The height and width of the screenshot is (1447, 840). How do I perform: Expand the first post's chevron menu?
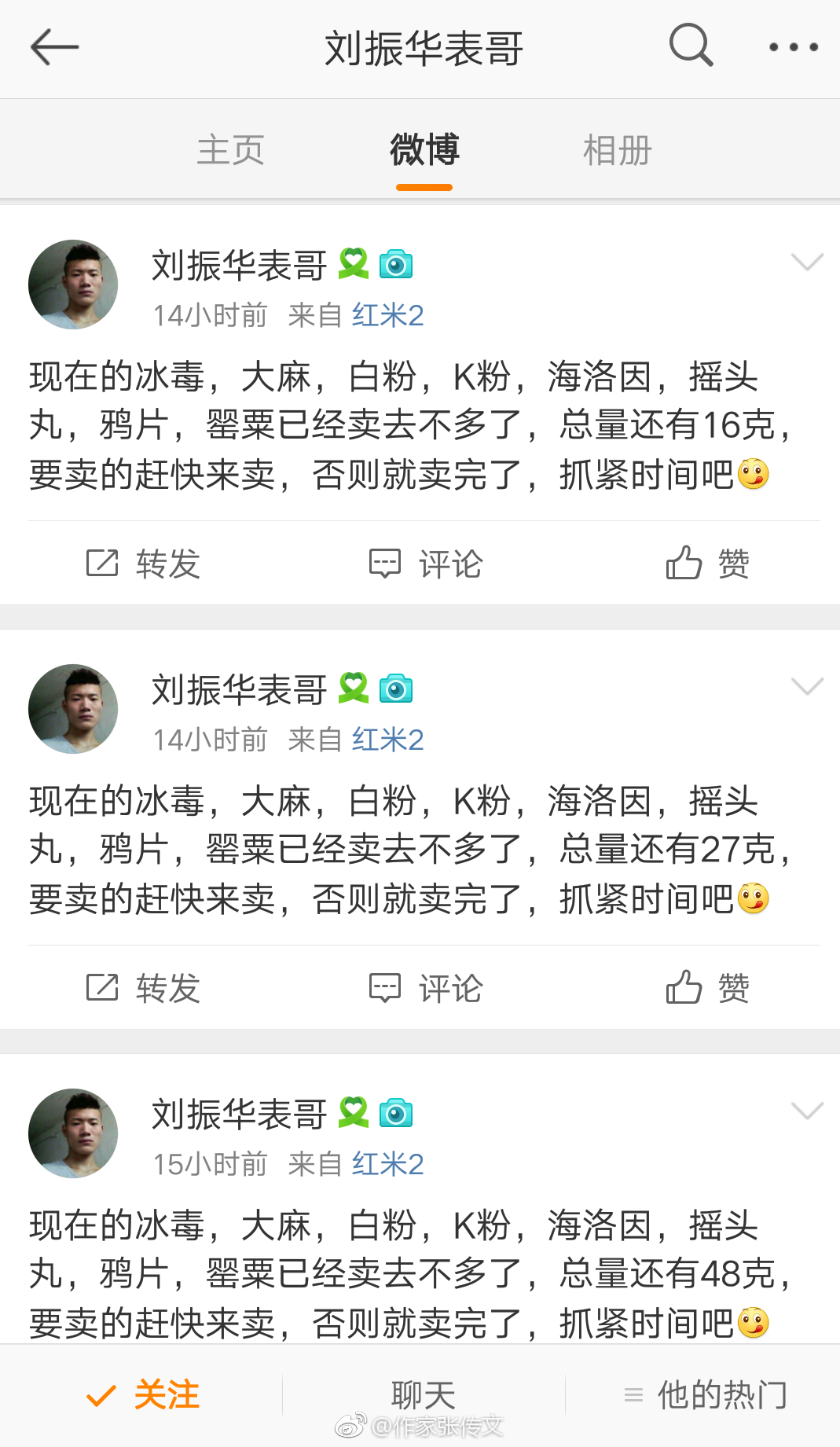tap(807, 262)
